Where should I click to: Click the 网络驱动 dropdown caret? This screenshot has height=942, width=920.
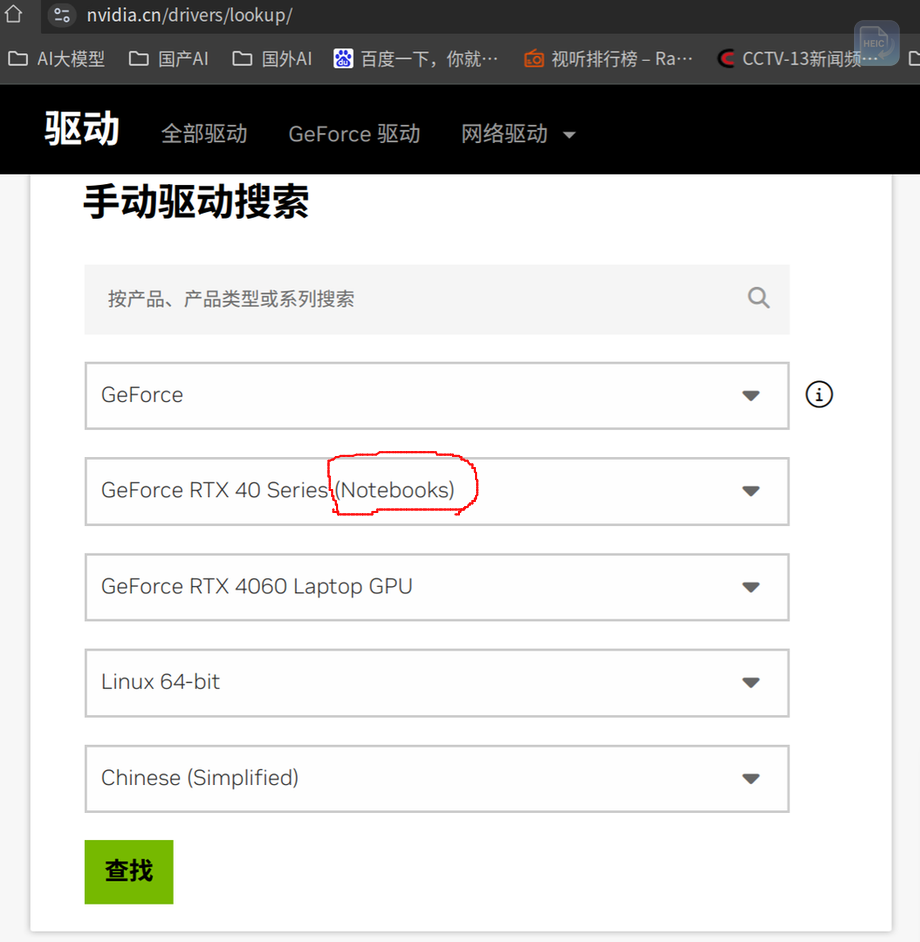569,135
